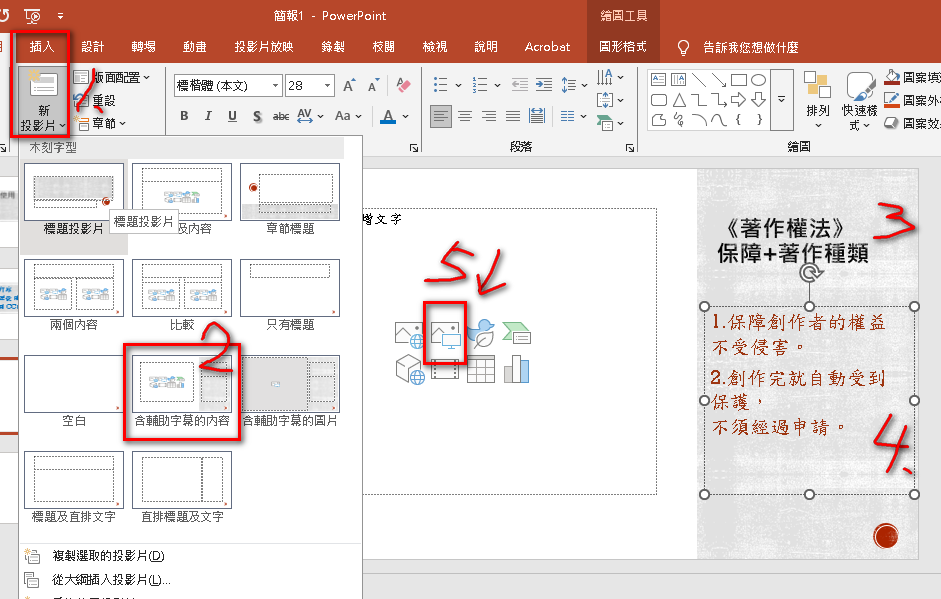Increase list indent level

(x=544, y=85)
